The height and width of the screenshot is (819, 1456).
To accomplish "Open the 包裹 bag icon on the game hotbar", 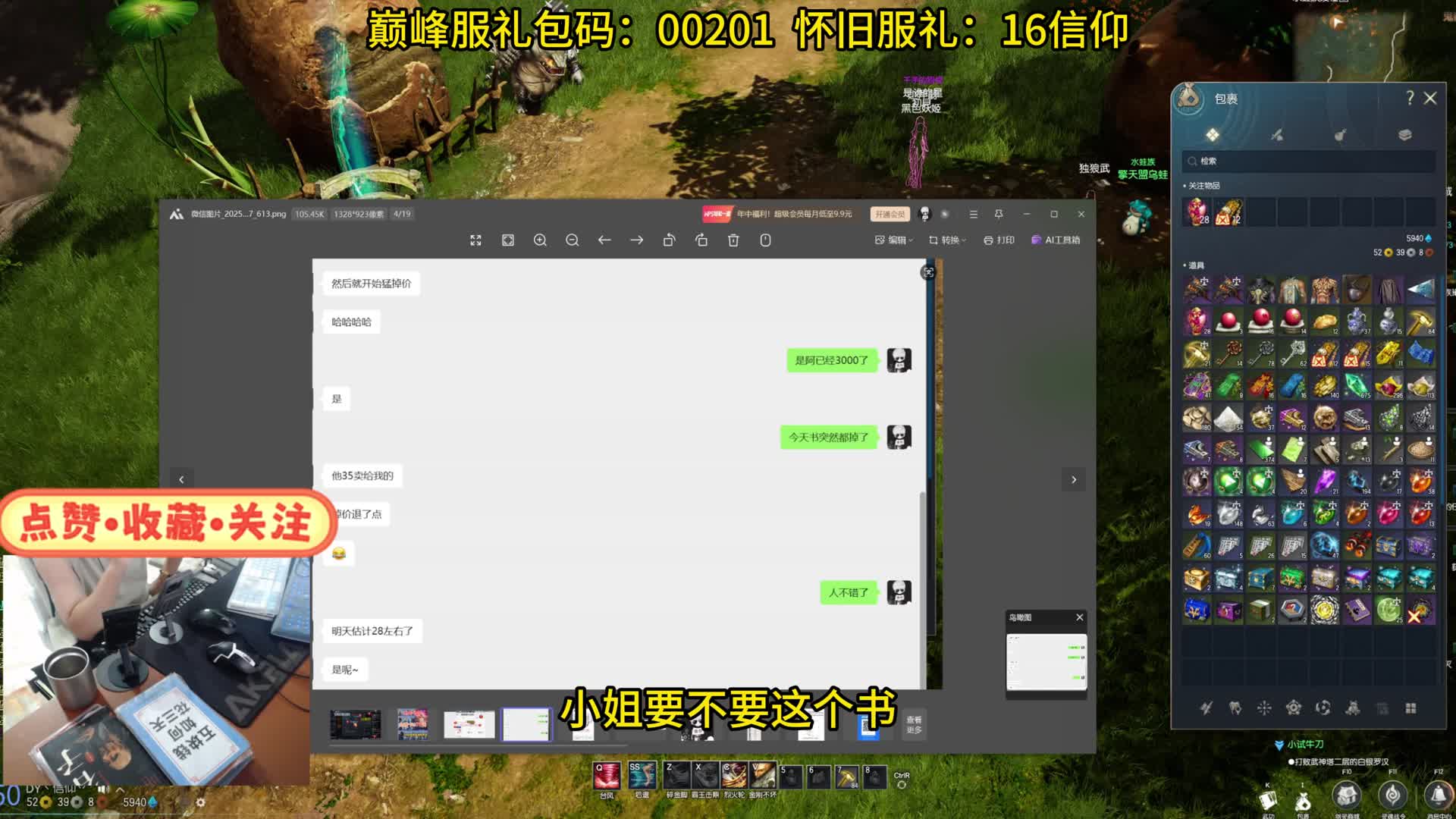I will 1302,800.
